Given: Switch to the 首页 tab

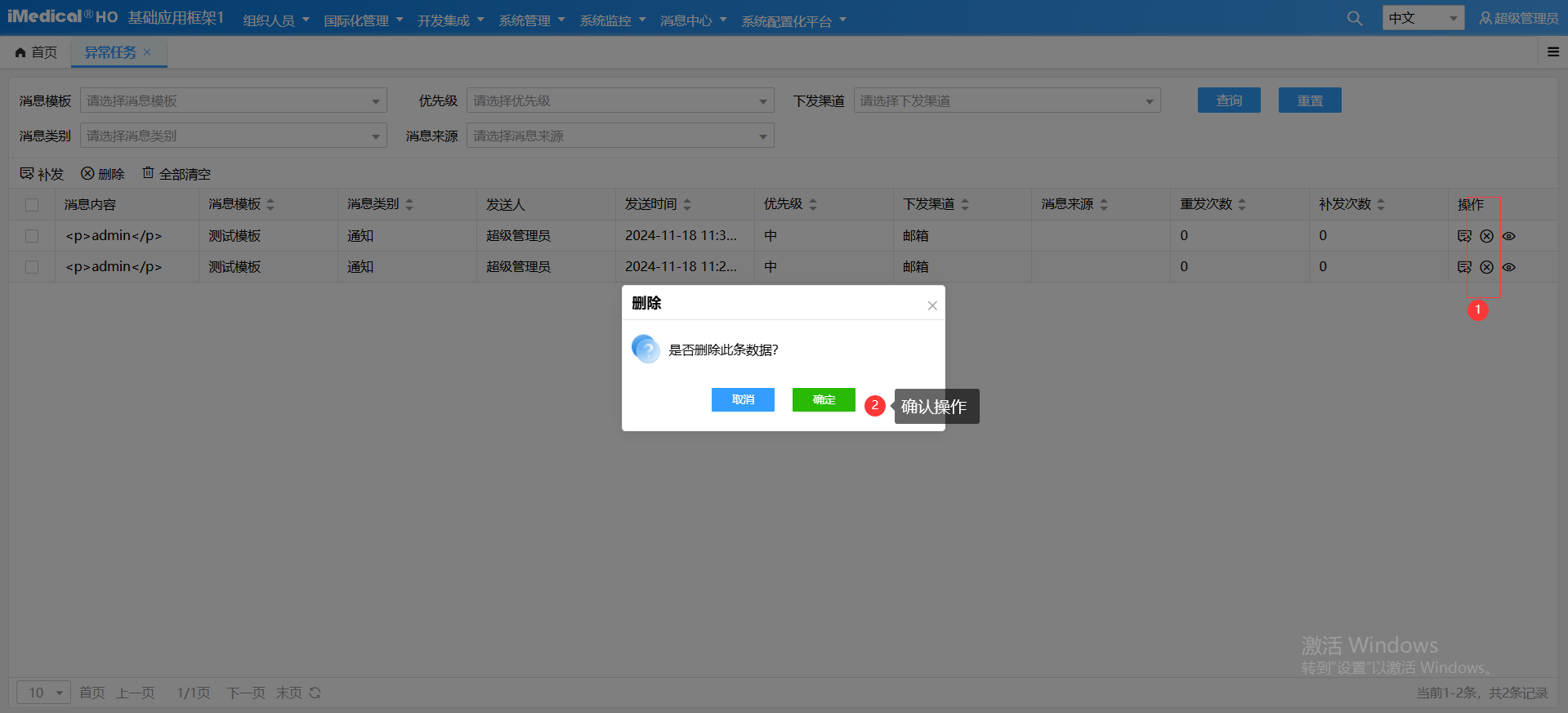Looking at the screenshot, I should pos(37,52).
